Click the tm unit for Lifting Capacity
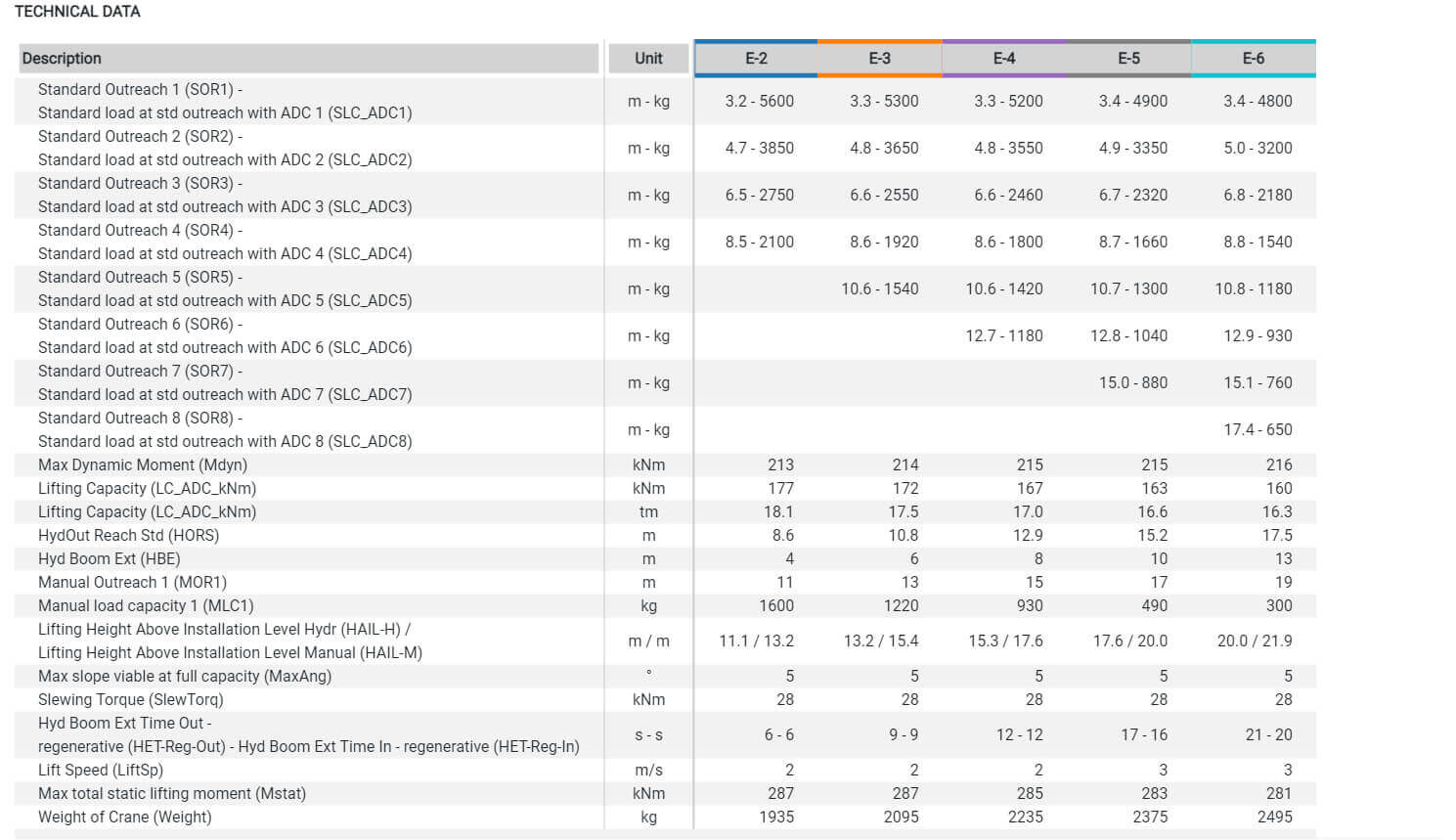This screenshot has height=840, width=1456. pyautogui.click(x=648, y=512)
